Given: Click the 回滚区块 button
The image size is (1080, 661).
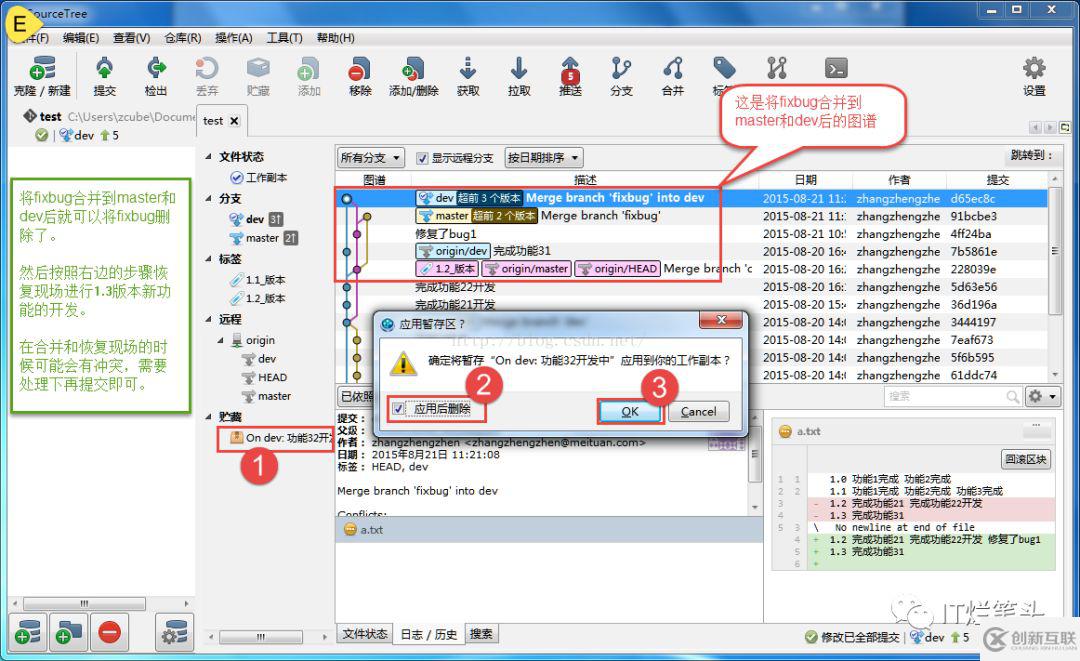Looking at the screenshot, I should tap(1026, 459).
